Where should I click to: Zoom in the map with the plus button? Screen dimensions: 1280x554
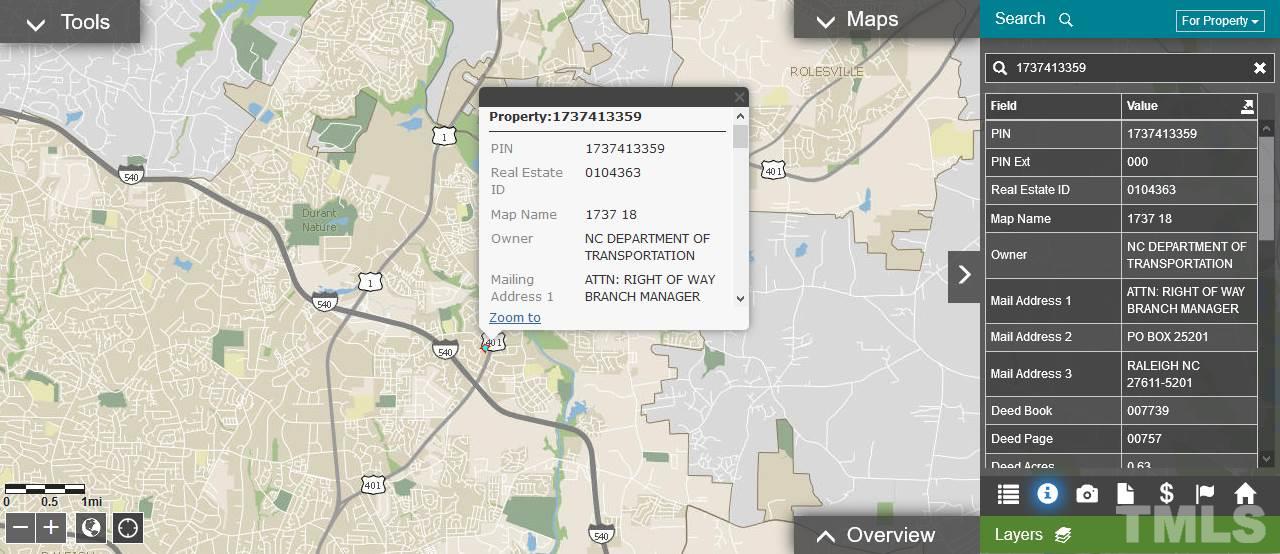click(x=52, y=527)
